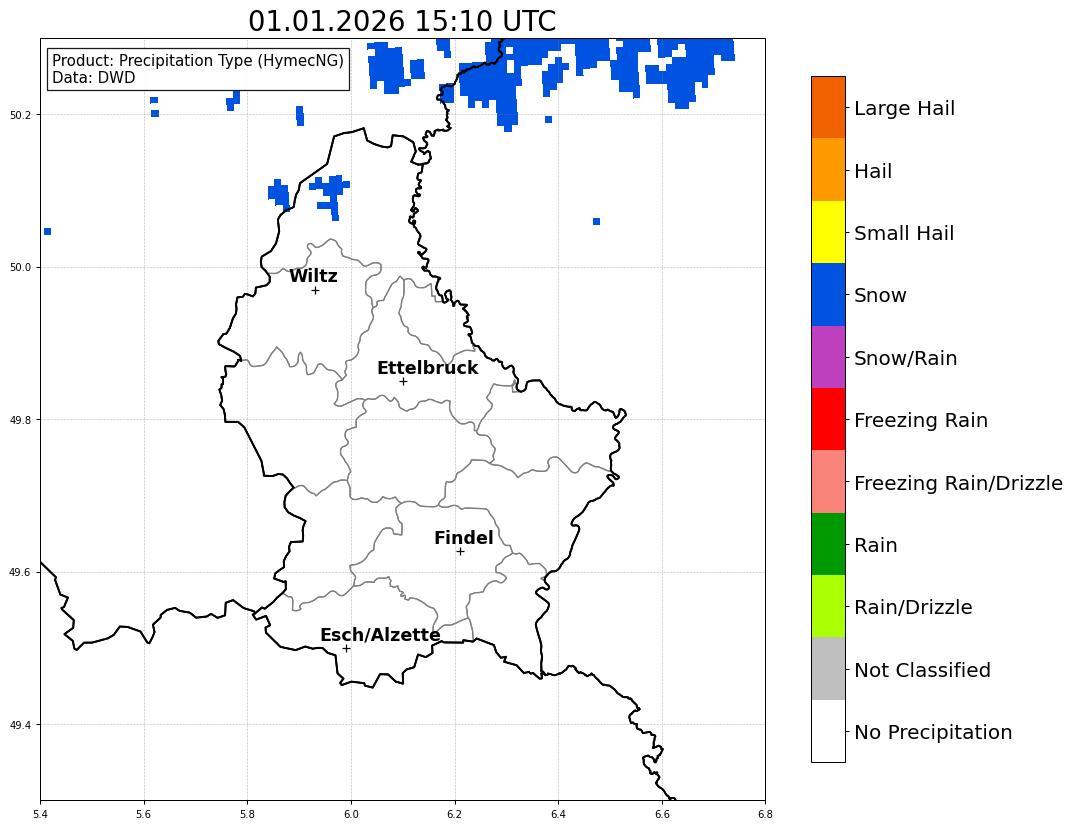Click the 6.2 longitude axis label
1072x828 pixels.
[455, 814]
